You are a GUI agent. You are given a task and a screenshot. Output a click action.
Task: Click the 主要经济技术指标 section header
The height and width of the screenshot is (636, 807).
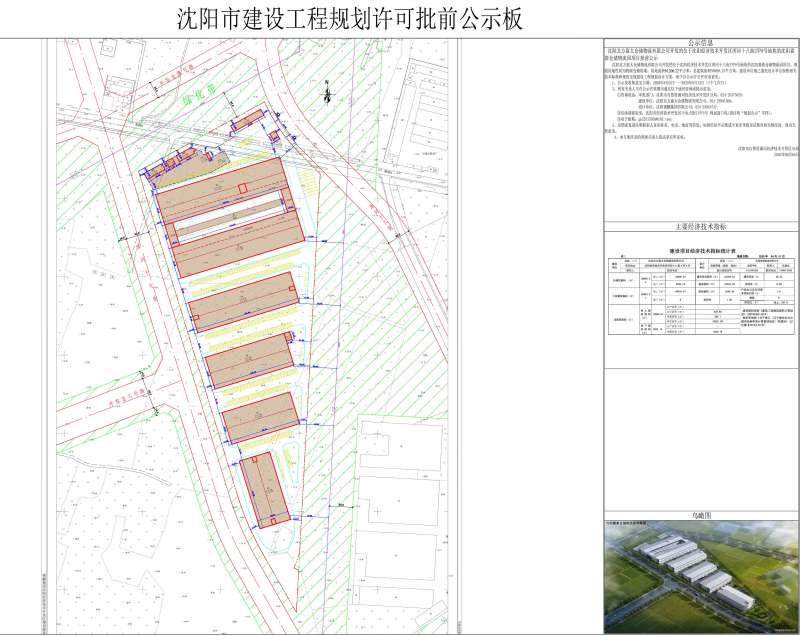click(x=703, y=228)
